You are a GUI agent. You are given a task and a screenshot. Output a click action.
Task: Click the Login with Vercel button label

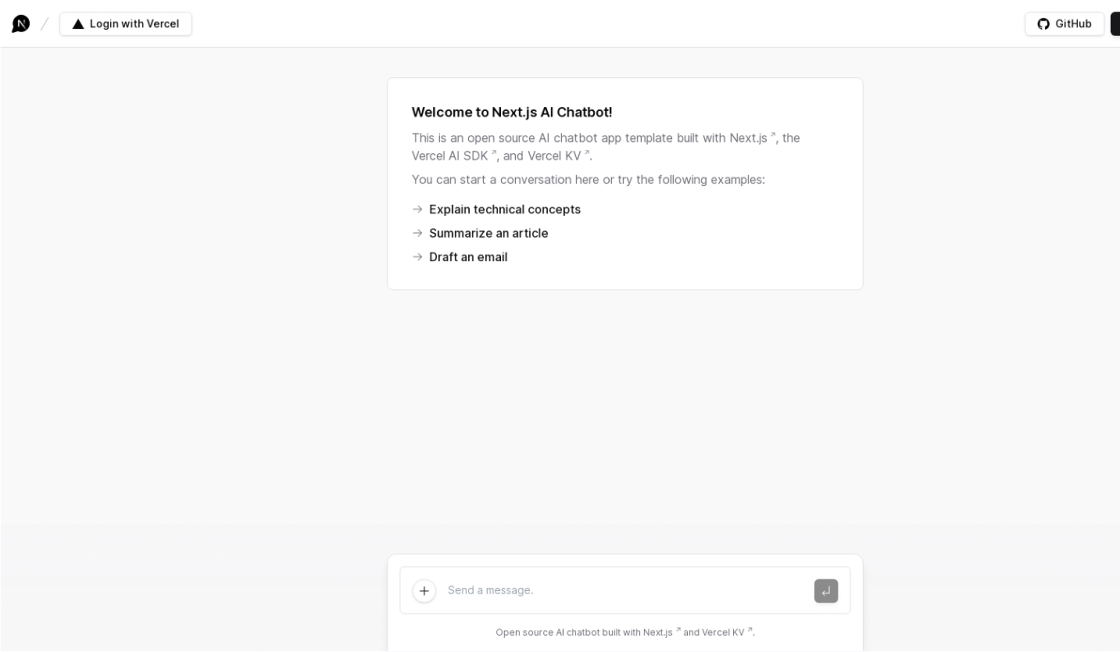click(134, 24)
